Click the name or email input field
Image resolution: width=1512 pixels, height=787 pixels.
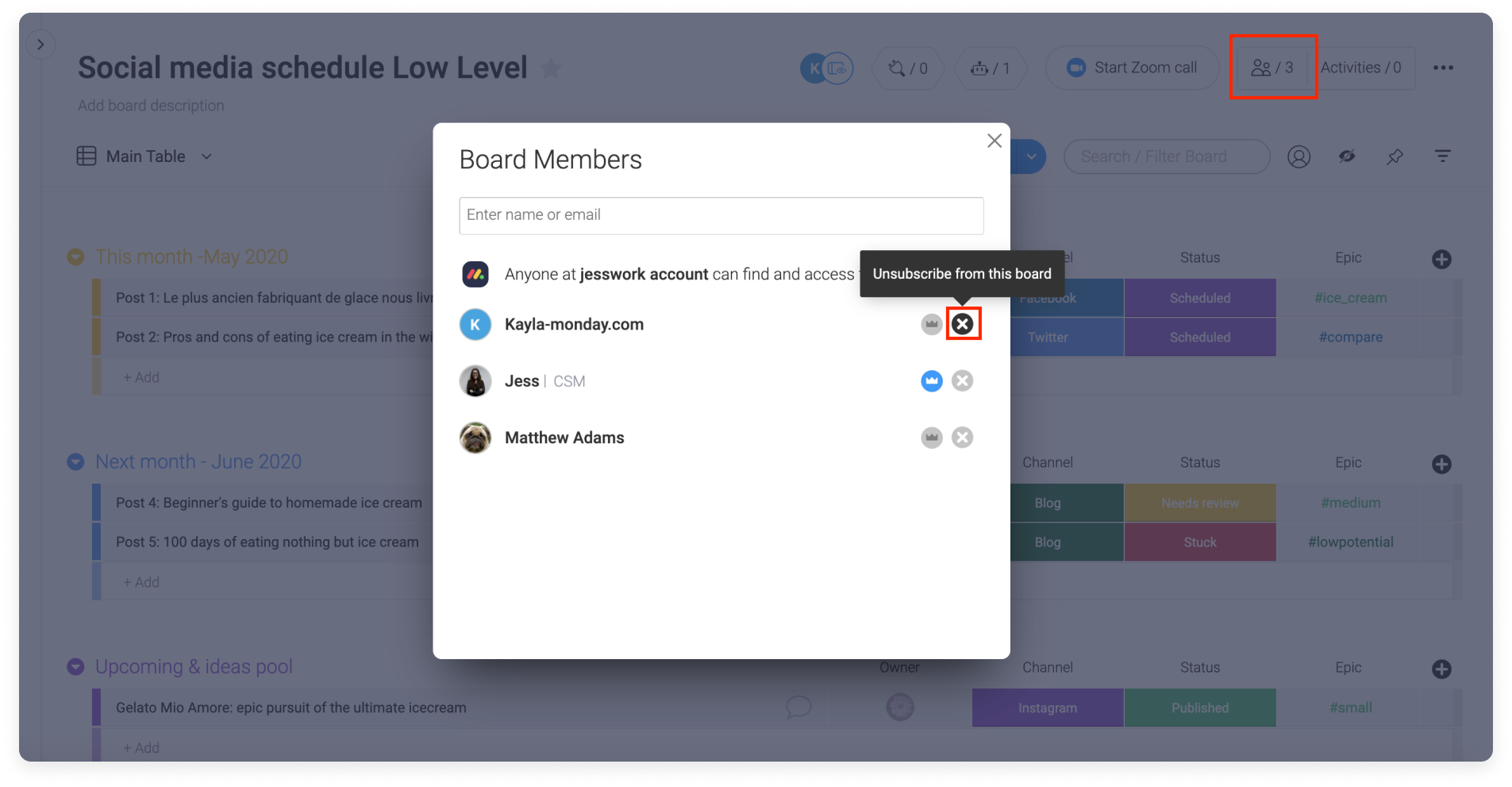pos(721,215)
